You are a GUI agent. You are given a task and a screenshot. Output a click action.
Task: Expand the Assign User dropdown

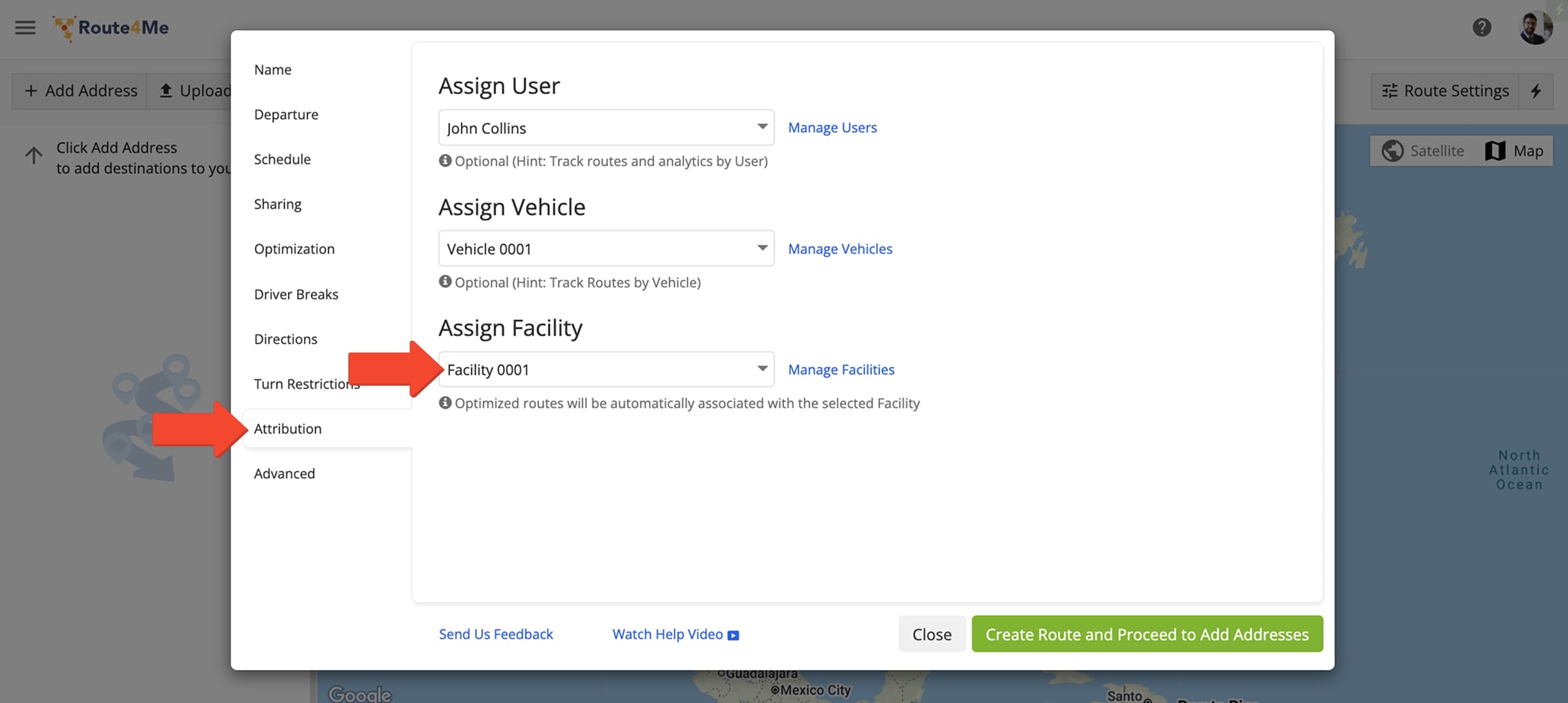(606, 128)
